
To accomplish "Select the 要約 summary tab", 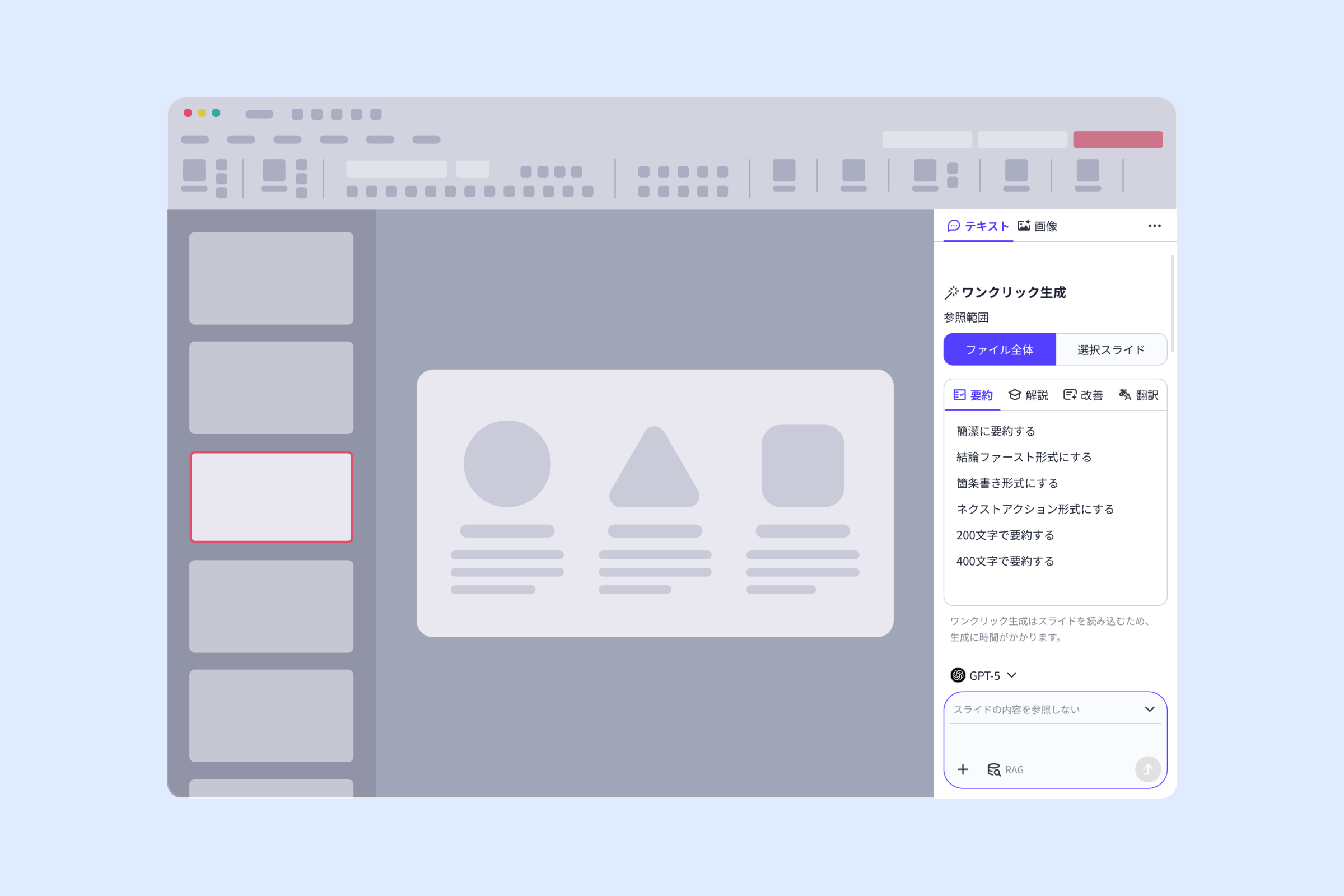I will tap(973, 395).
